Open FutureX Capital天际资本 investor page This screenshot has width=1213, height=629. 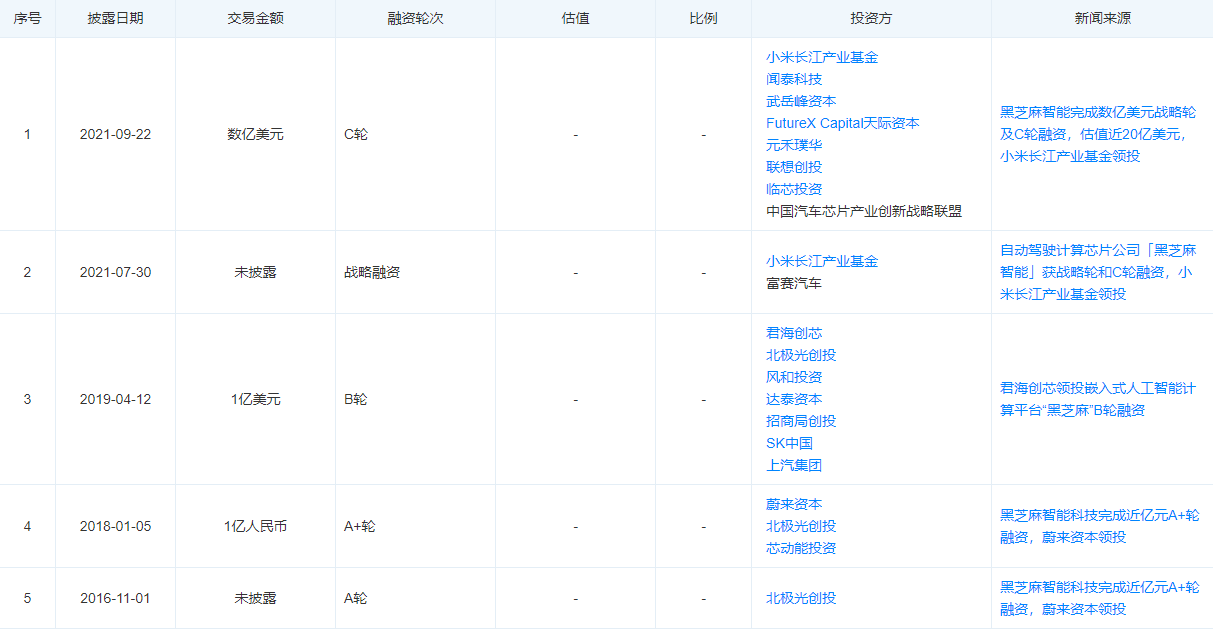click(842, 123)
